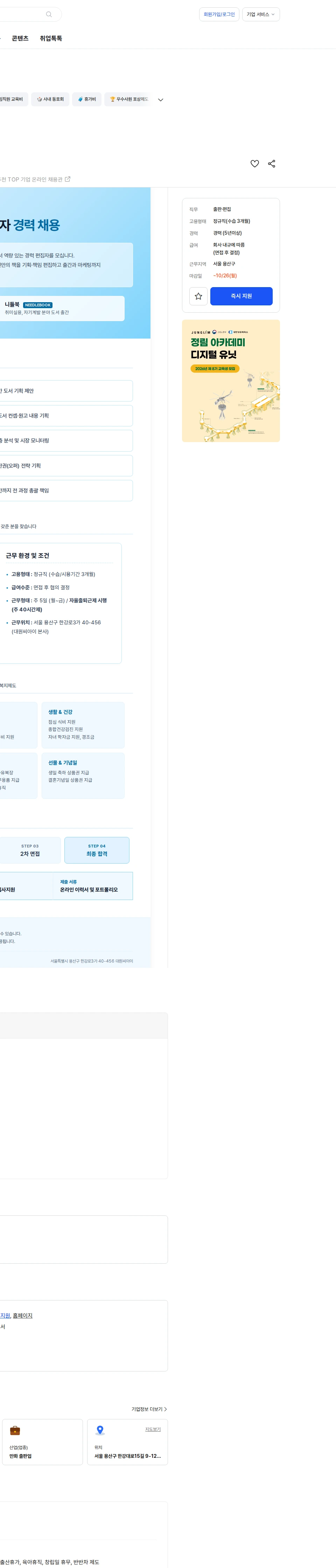Expand the welfare tags chevron

coord(161,100)
